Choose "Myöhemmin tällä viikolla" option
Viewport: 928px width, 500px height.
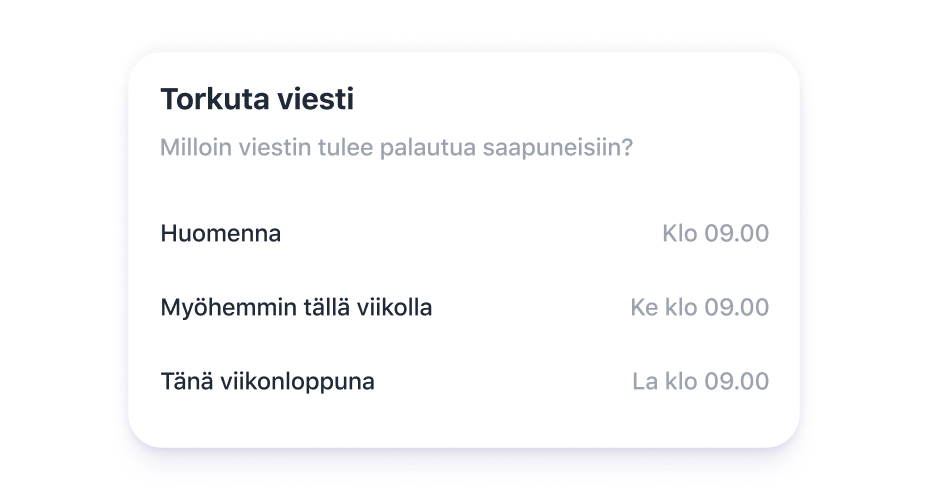[x=296, y=308]
